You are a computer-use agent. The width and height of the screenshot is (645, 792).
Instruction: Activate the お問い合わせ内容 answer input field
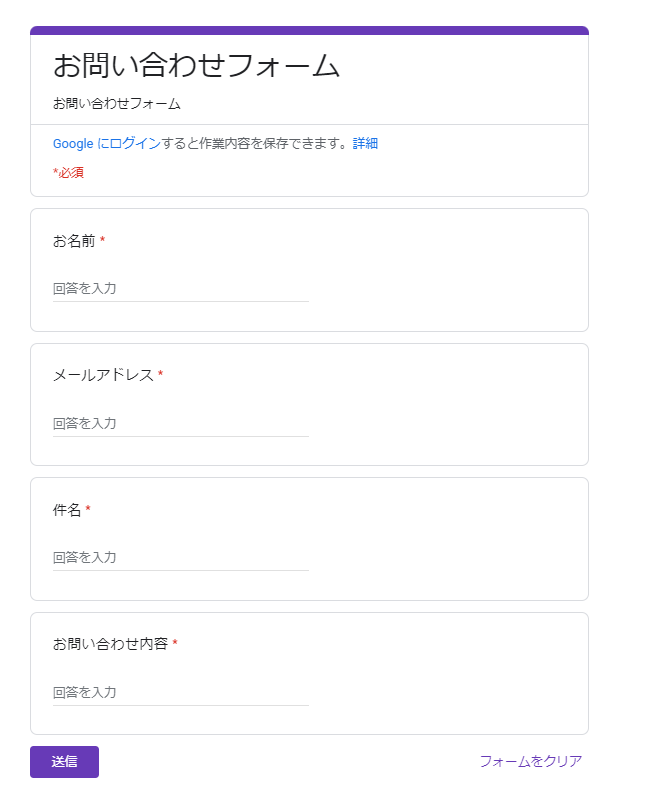click(x=180, y=692)
